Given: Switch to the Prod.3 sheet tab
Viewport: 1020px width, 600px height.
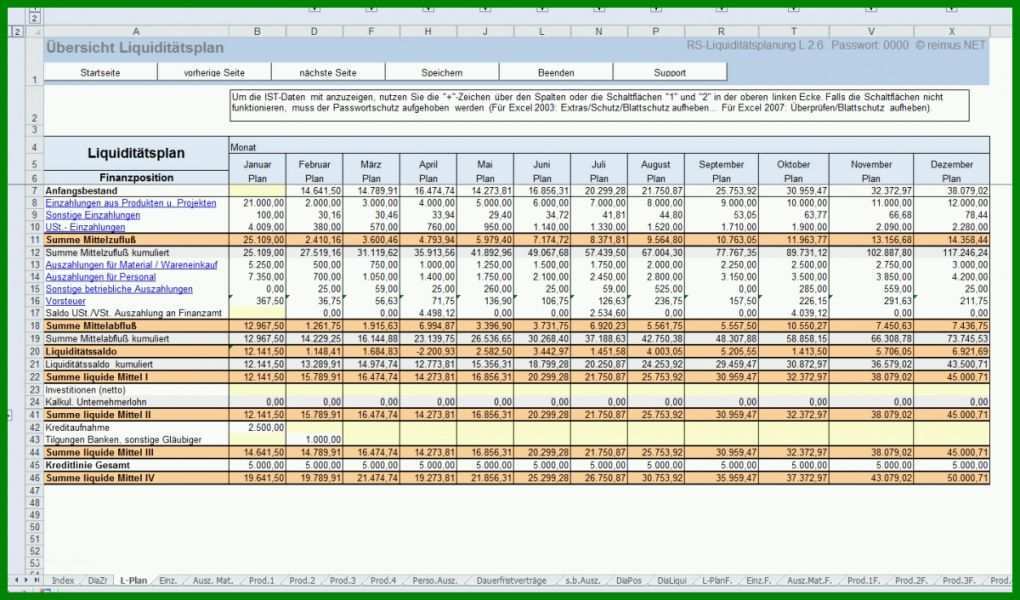Looking at the screenshot, I should (x=343, y=580).
